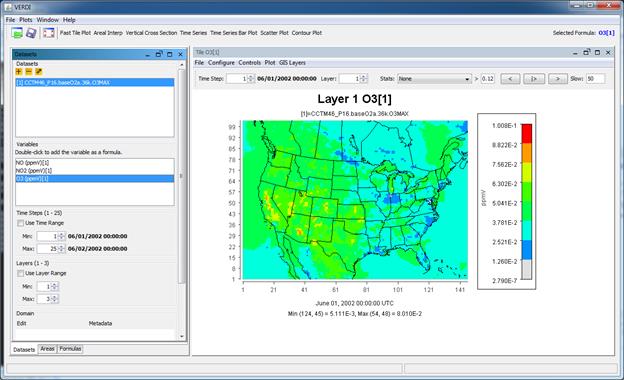Advance with the next frame button
The width and height of the screenshot is (624, 380).
tap(558, 79)
